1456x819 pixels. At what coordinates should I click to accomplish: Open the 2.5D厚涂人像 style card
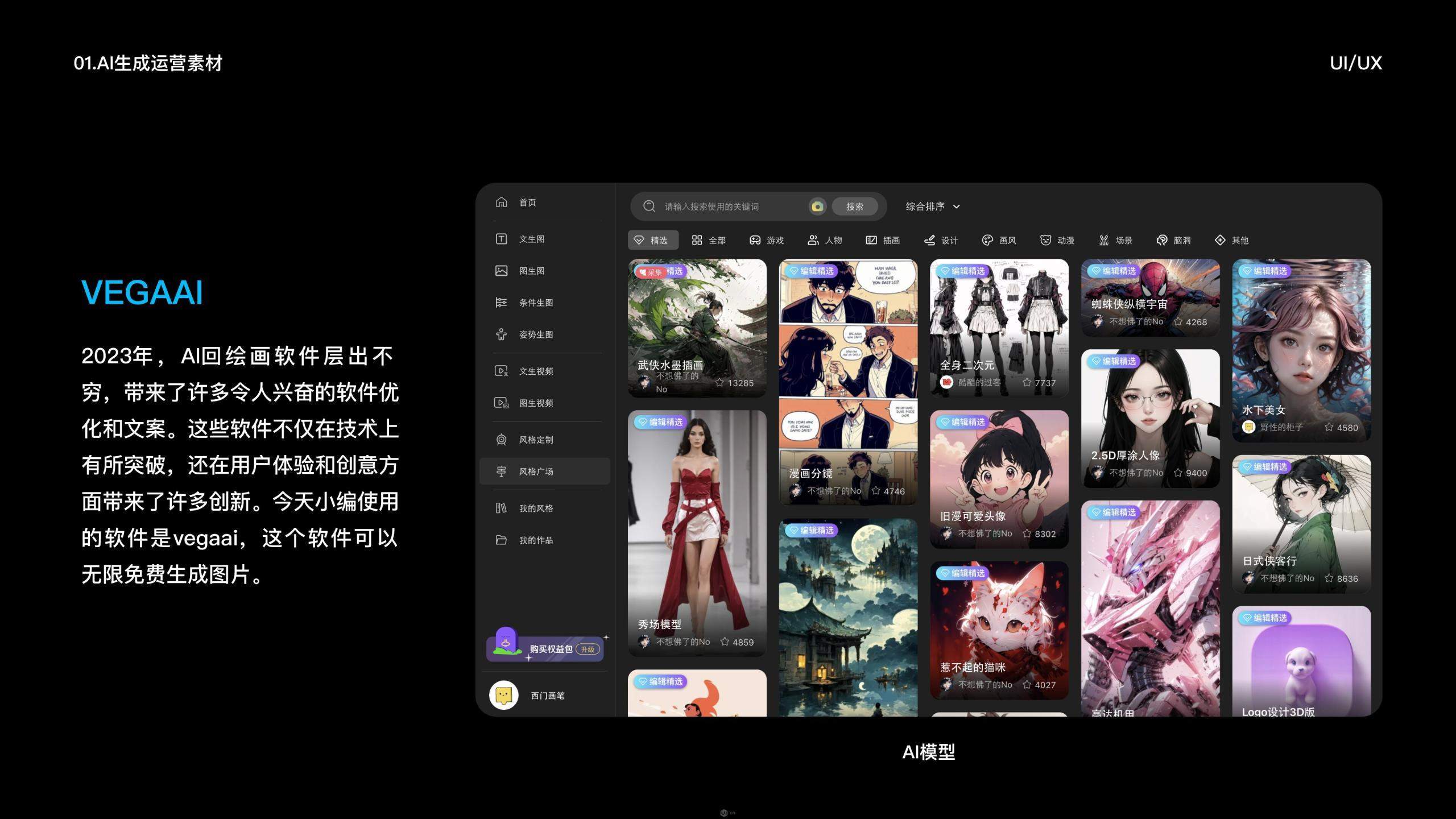pos(1151,418)
